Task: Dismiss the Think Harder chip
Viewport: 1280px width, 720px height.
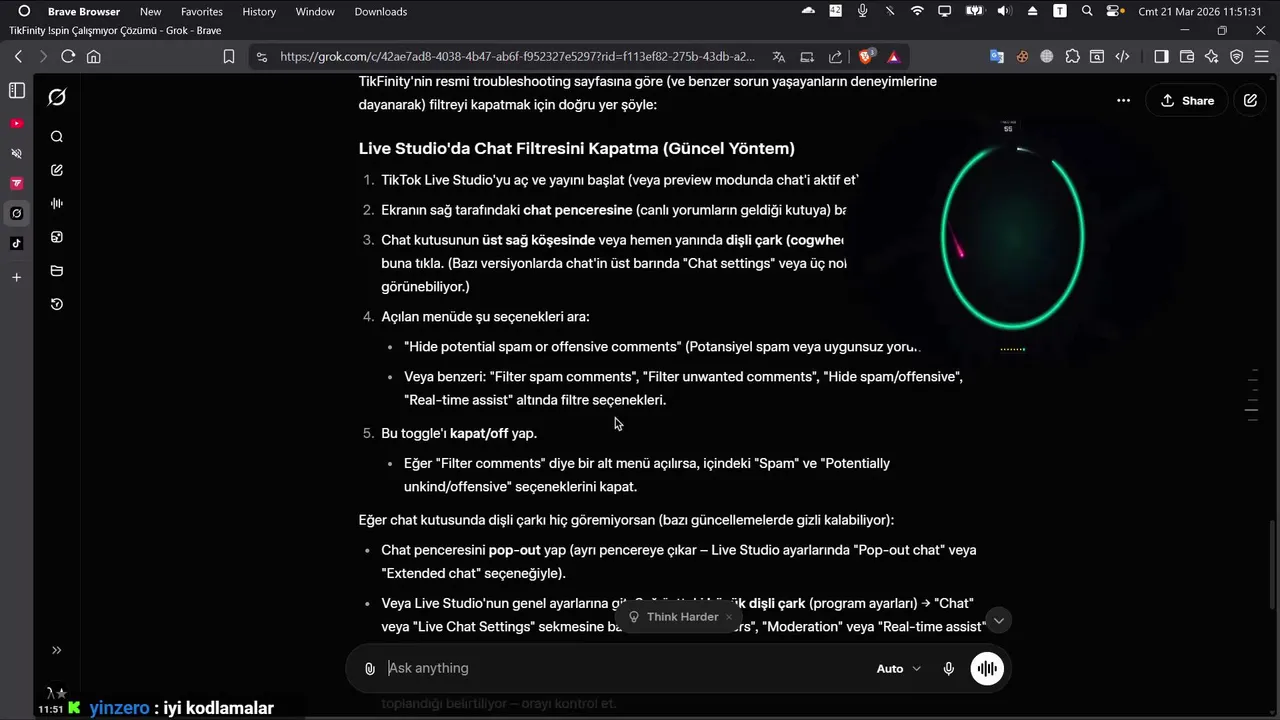Action: point(729,617)
